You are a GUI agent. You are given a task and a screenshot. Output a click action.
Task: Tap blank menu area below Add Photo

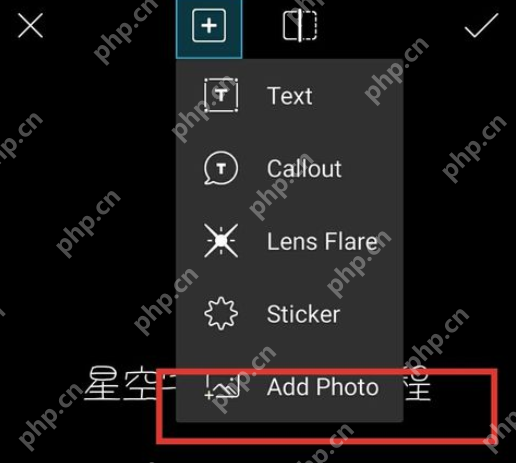(289, 413)
